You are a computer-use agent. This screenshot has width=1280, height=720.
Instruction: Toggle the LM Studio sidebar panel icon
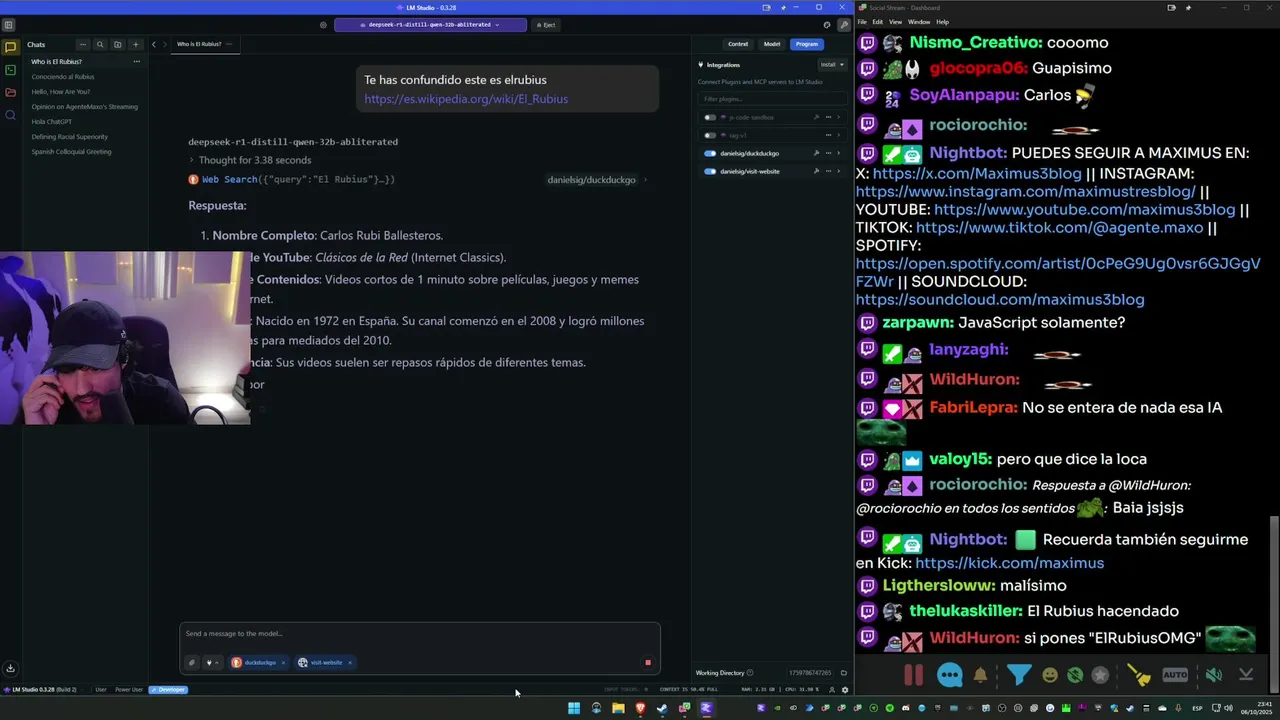coord(8,25)
